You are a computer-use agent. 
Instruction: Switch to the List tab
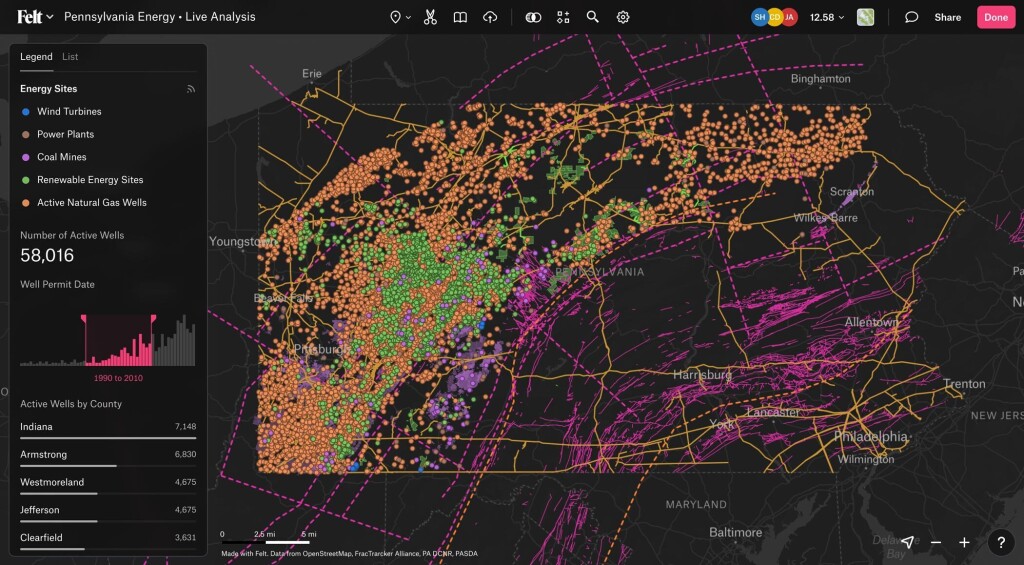pyautogui.click(x=70, y=57)
